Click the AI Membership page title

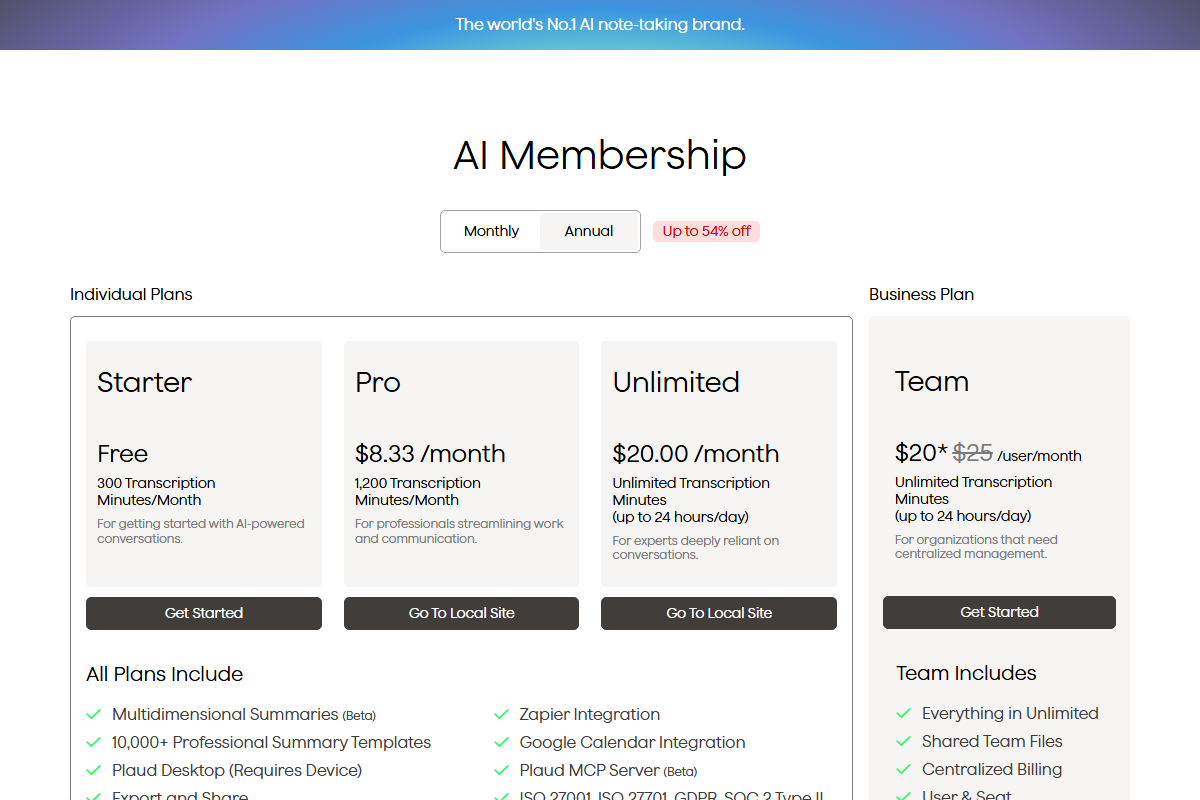coord(600,155)
